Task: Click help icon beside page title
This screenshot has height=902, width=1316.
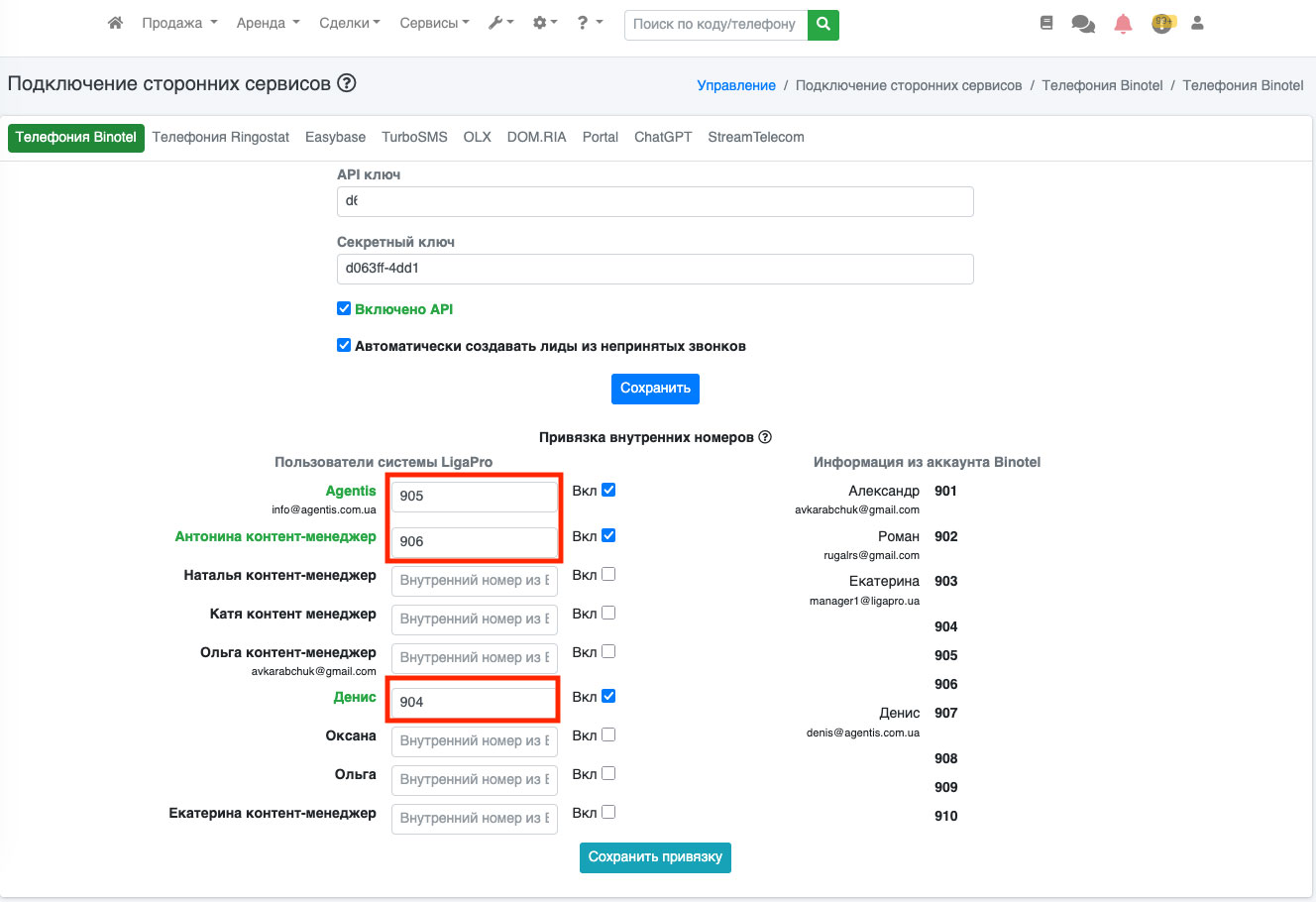Action: tap(346, 83)
